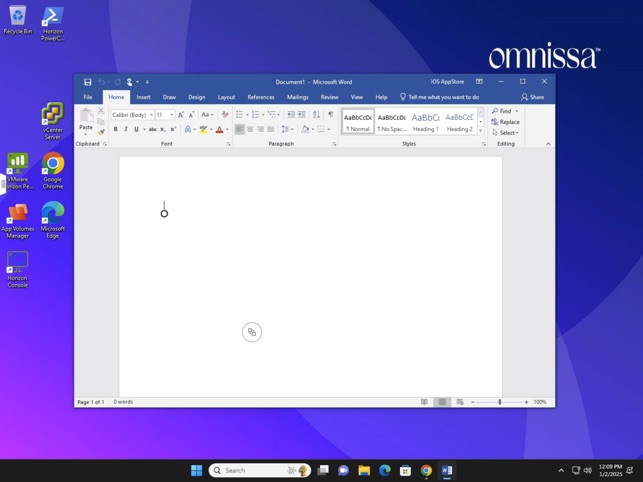This screenshot has height=482, width=643.
Task: Click the Copy icon below the scissors
Action: click(101, 121)
